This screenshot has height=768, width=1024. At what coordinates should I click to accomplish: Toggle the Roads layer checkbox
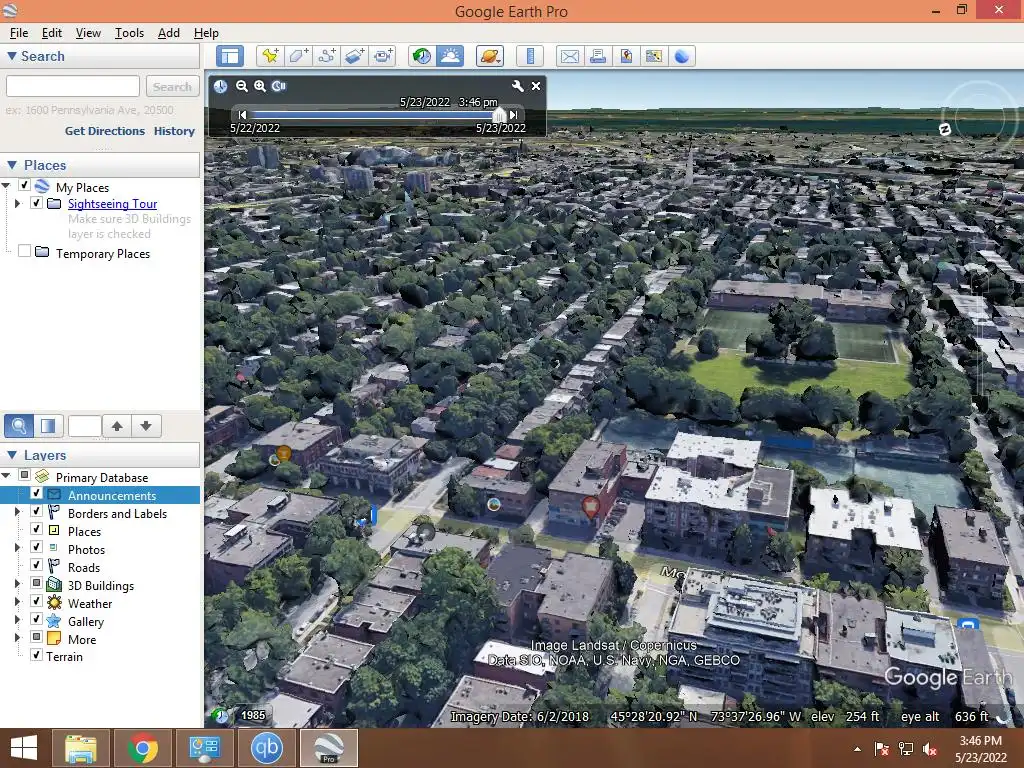tap(37, 566)
